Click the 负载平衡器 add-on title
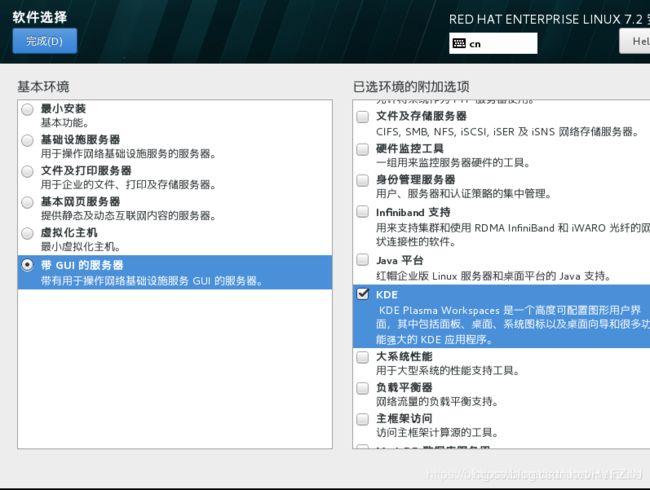Screen dimensions: 650x490 [x=404, y=388]
